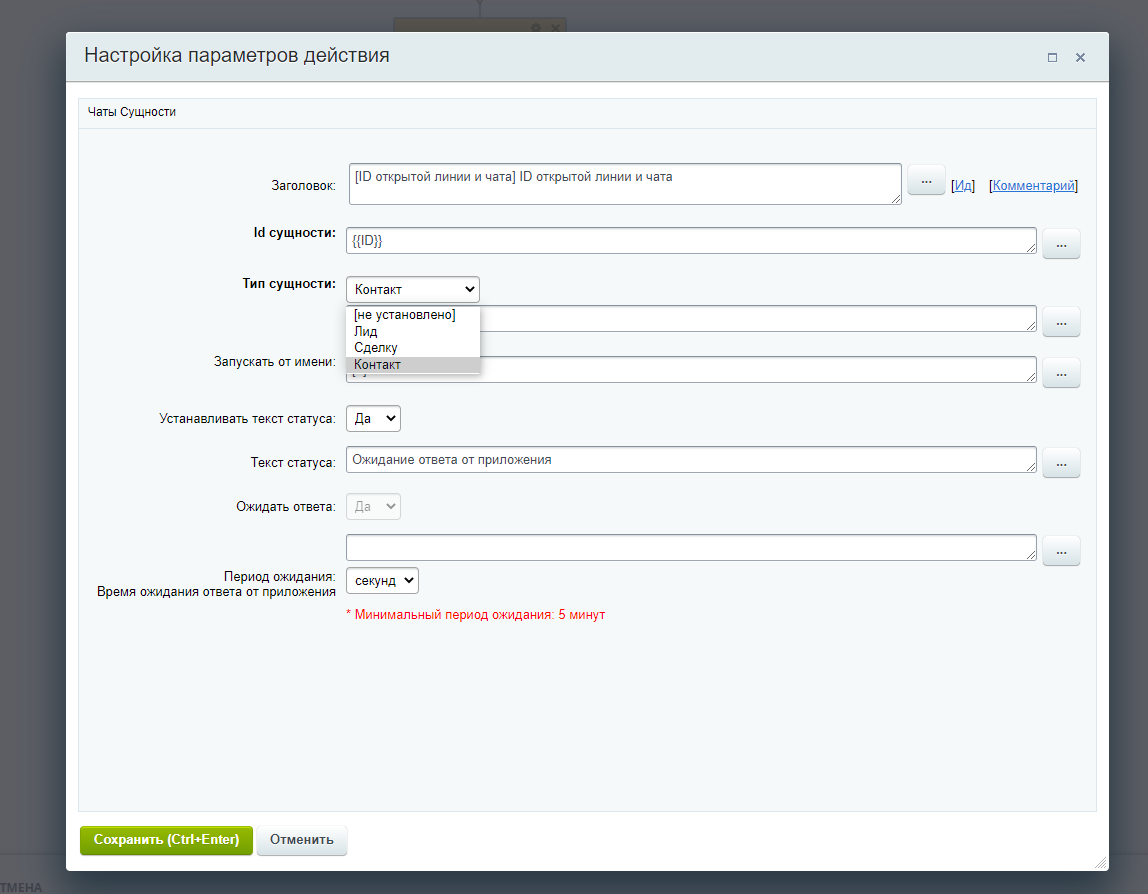This screenshot has width=1148, height=894.
Task: Expand the секунд time unit dropdown
Action: tap(382, 580)
